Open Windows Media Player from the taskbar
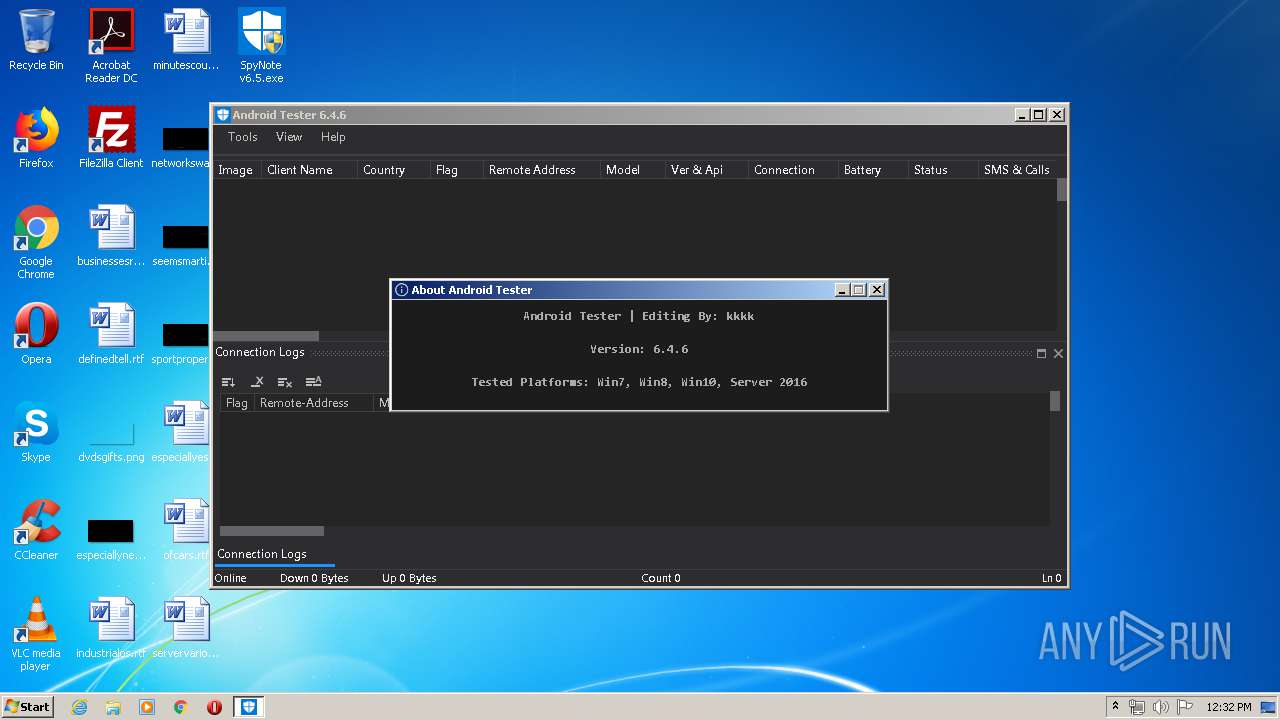The height and width of the screenshot is (720, 1280). [147, 707]
